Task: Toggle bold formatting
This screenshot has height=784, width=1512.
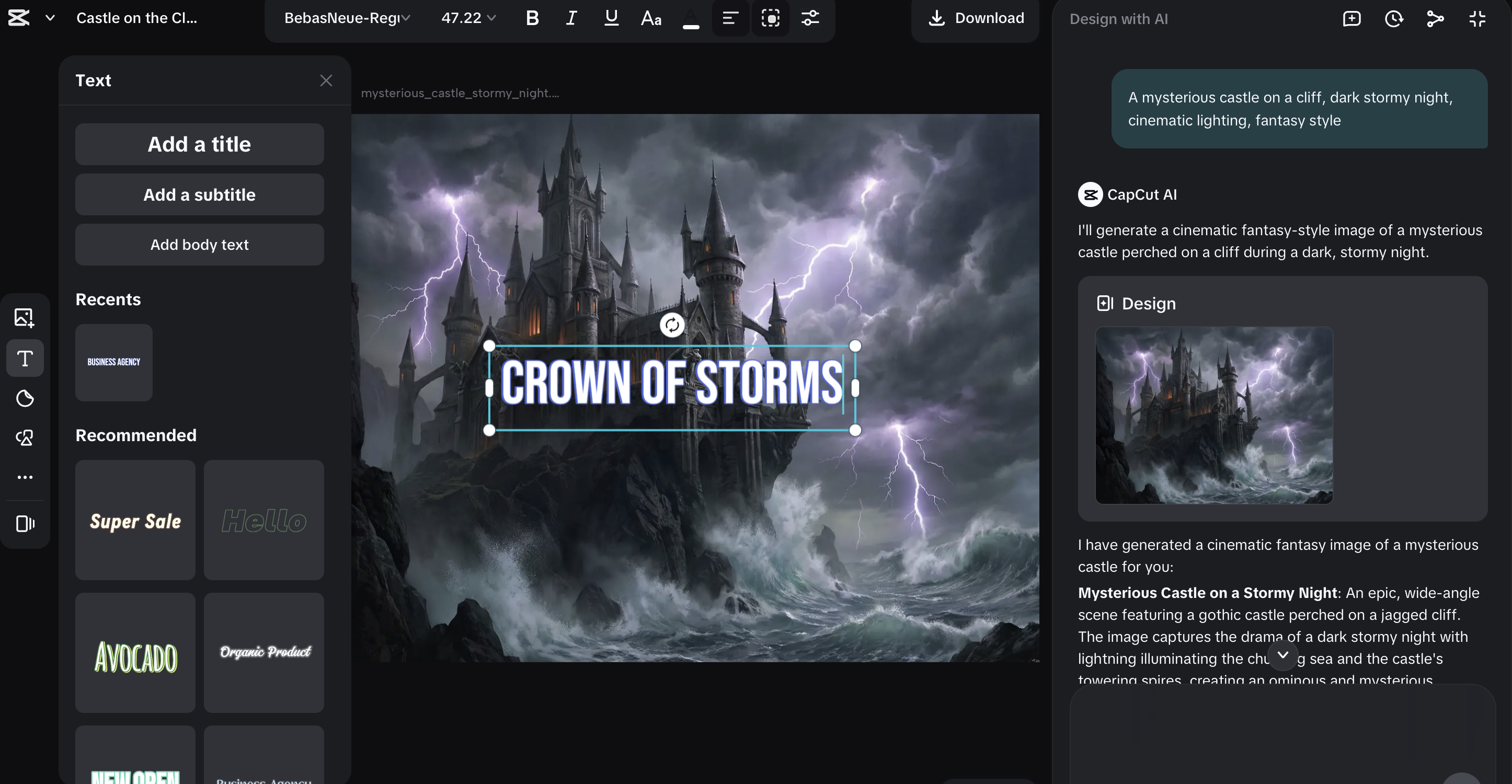Action: click(532, 18)
